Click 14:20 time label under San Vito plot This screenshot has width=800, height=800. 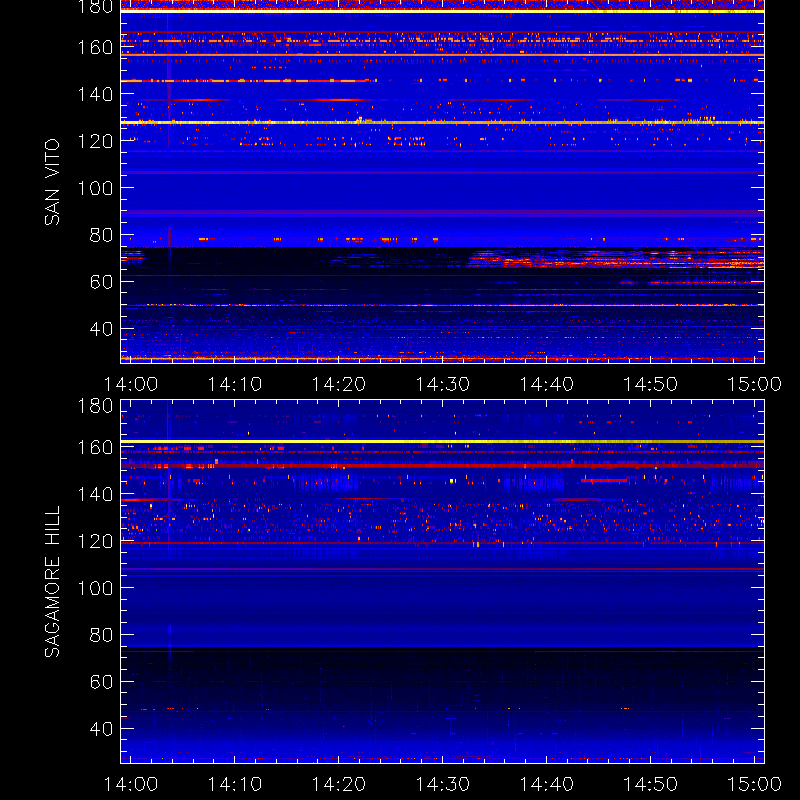coord(339,384)
